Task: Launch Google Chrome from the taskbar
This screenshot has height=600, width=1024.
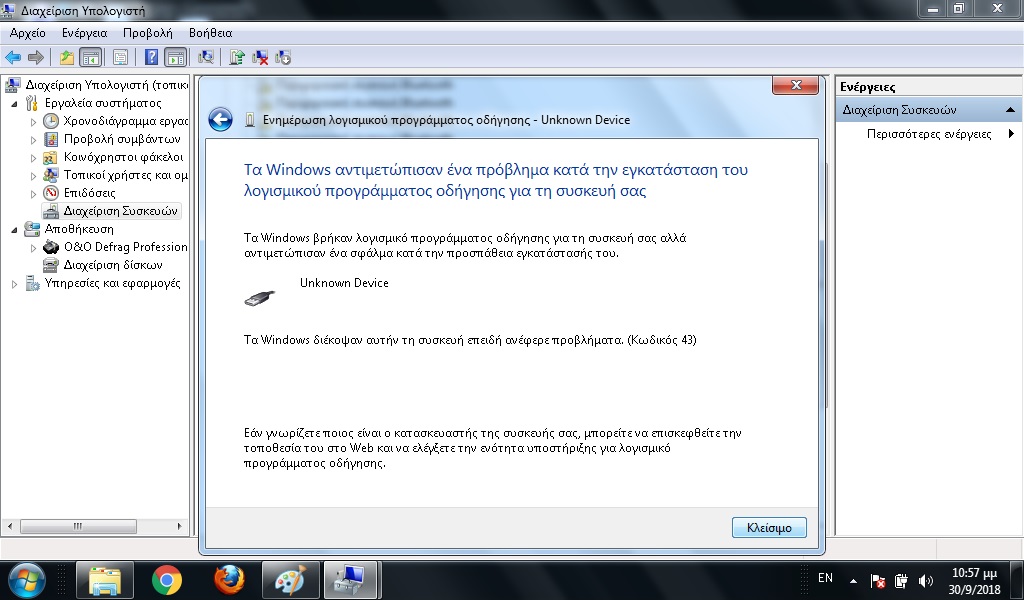Action: click(167, 580)
